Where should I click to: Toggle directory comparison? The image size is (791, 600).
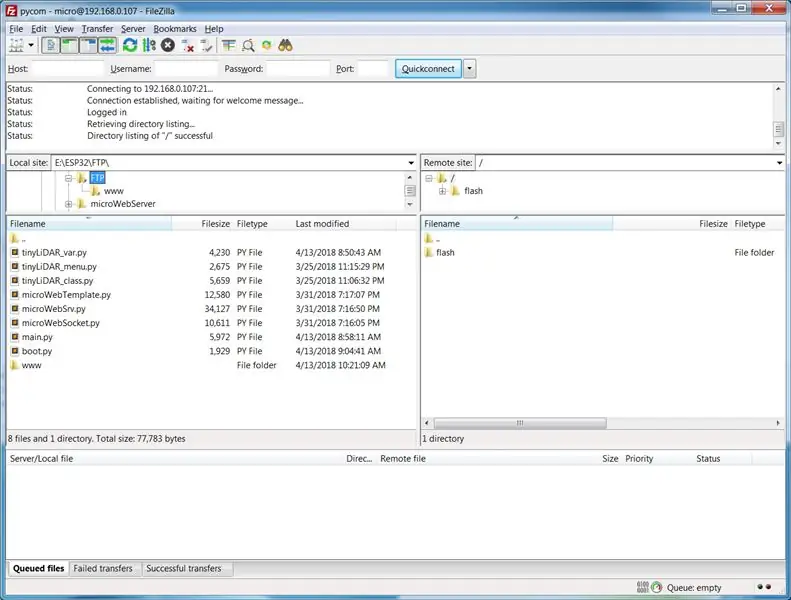[x=248, y=45]
